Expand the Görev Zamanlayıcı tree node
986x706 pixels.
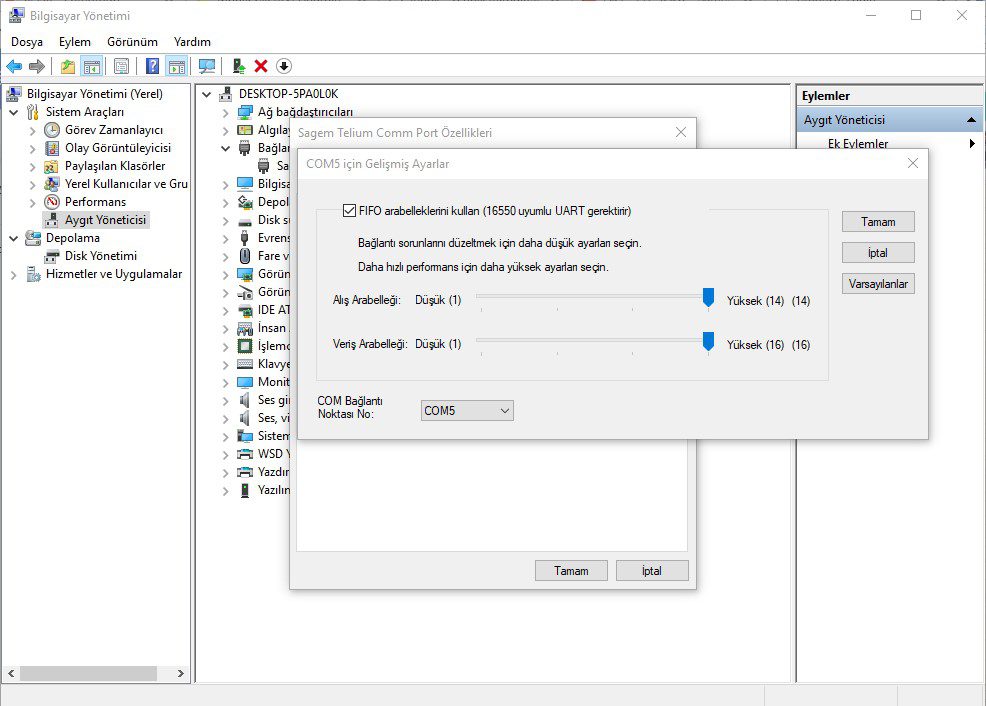[x=32, y=130]
